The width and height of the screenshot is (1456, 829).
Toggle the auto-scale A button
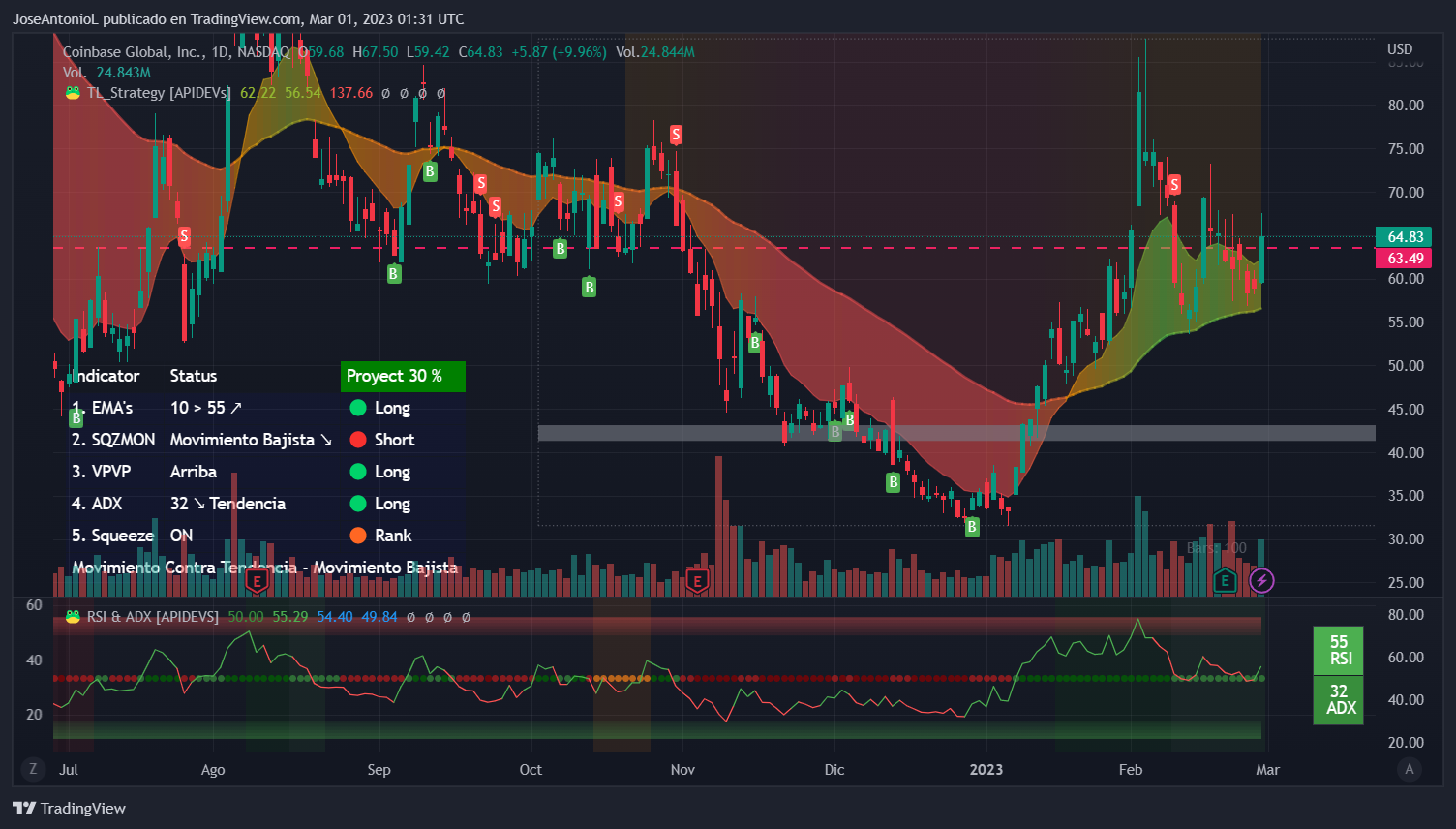click(1409, 769)
